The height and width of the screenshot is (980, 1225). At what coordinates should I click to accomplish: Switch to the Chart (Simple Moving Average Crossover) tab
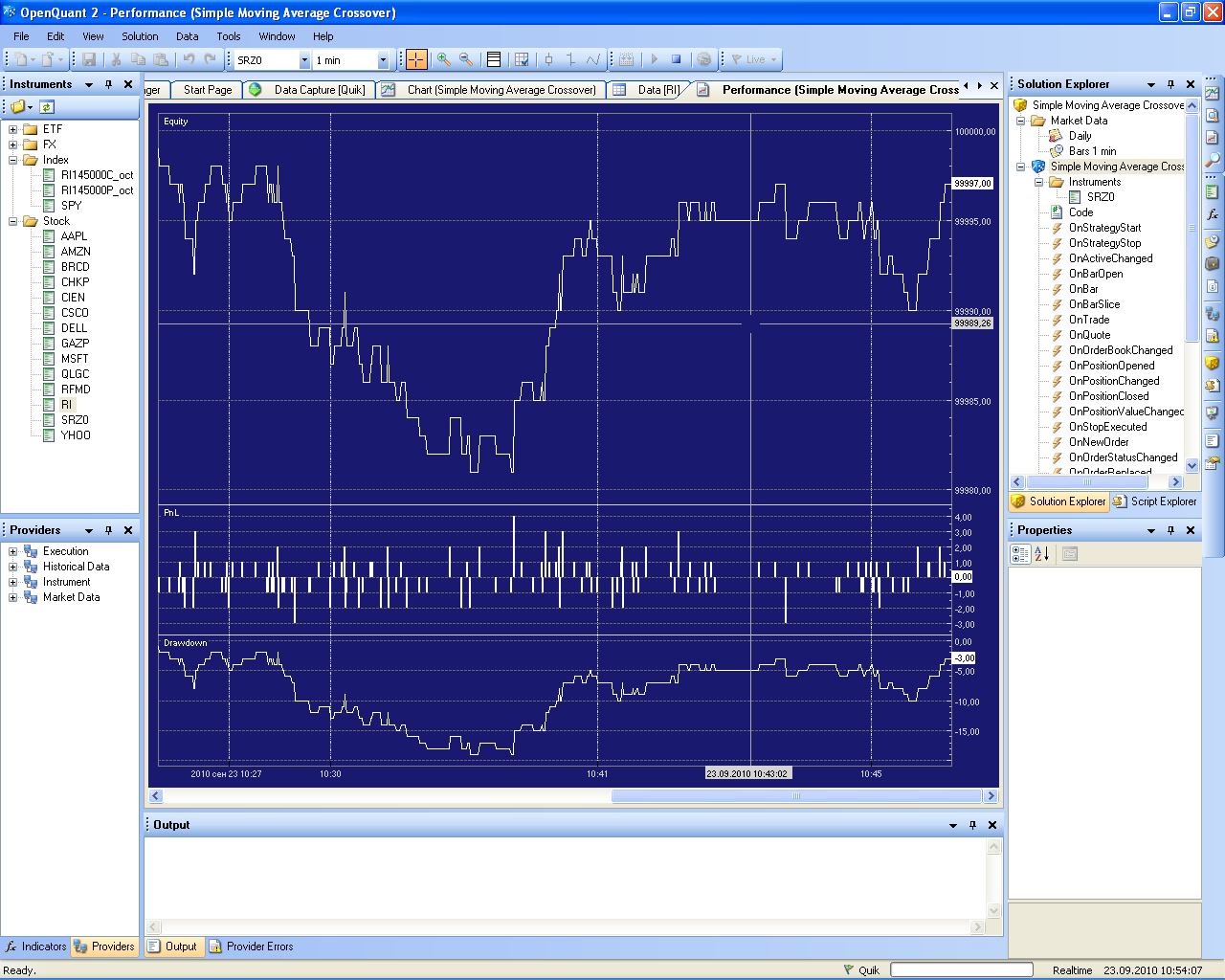click(491, 90)
